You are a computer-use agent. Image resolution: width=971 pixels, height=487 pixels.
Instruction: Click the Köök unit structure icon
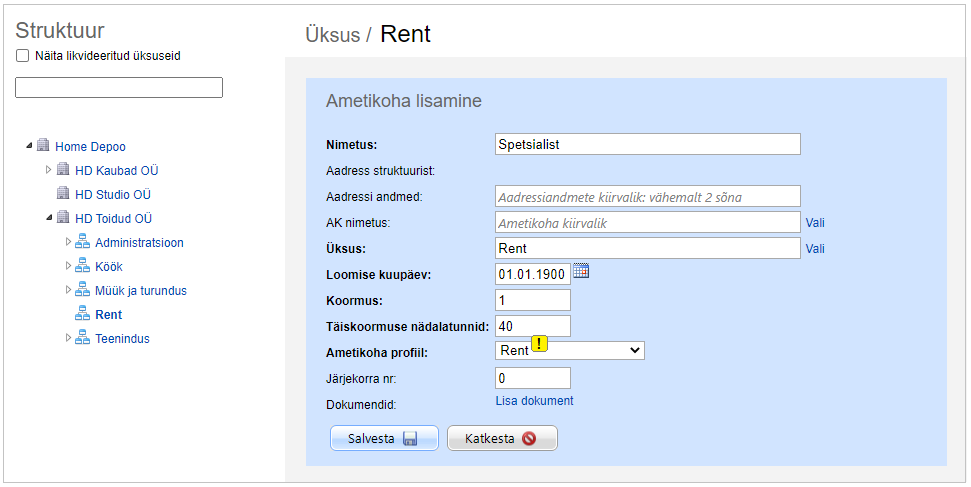tap(83, 266)
